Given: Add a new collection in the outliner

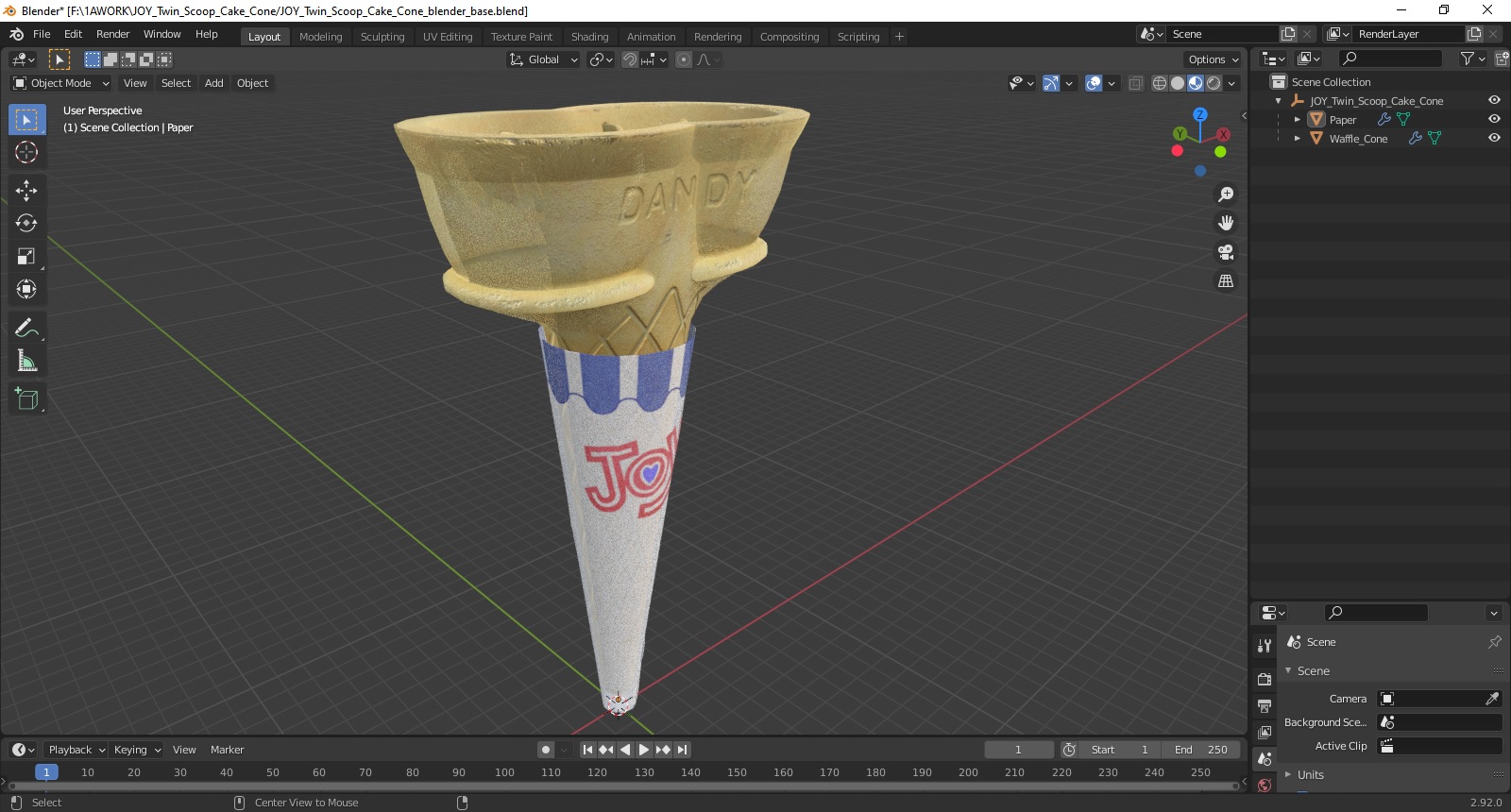Looking at the screenshot, I should pyautogui.click(x=1502, y=59).
